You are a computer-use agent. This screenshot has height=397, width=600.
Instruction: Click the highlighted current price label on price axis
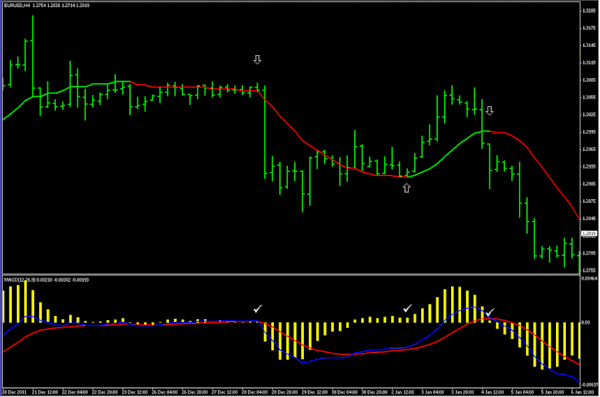(589, 233)
